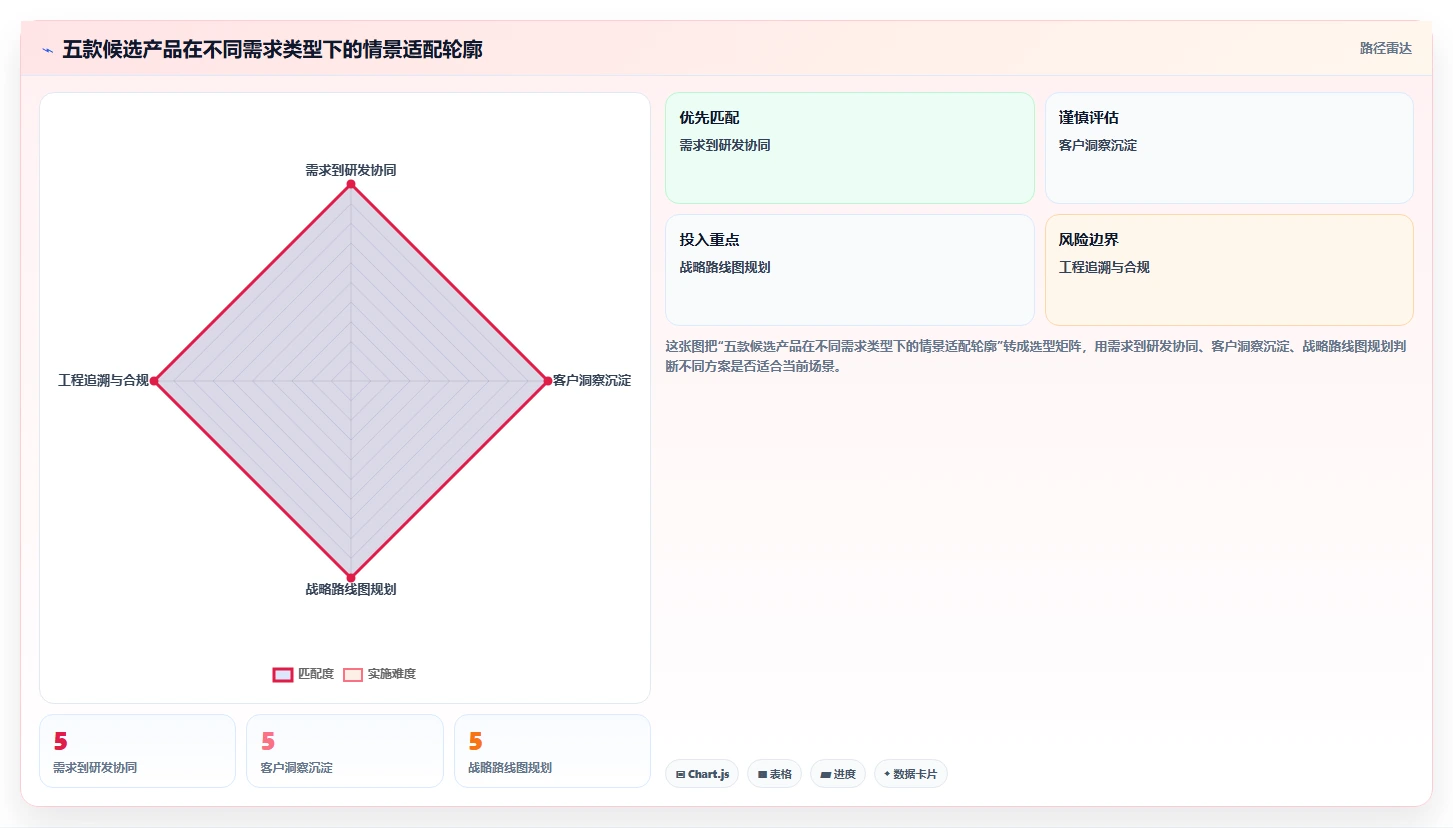Open the 投入重点 card

tap(849, 270)
